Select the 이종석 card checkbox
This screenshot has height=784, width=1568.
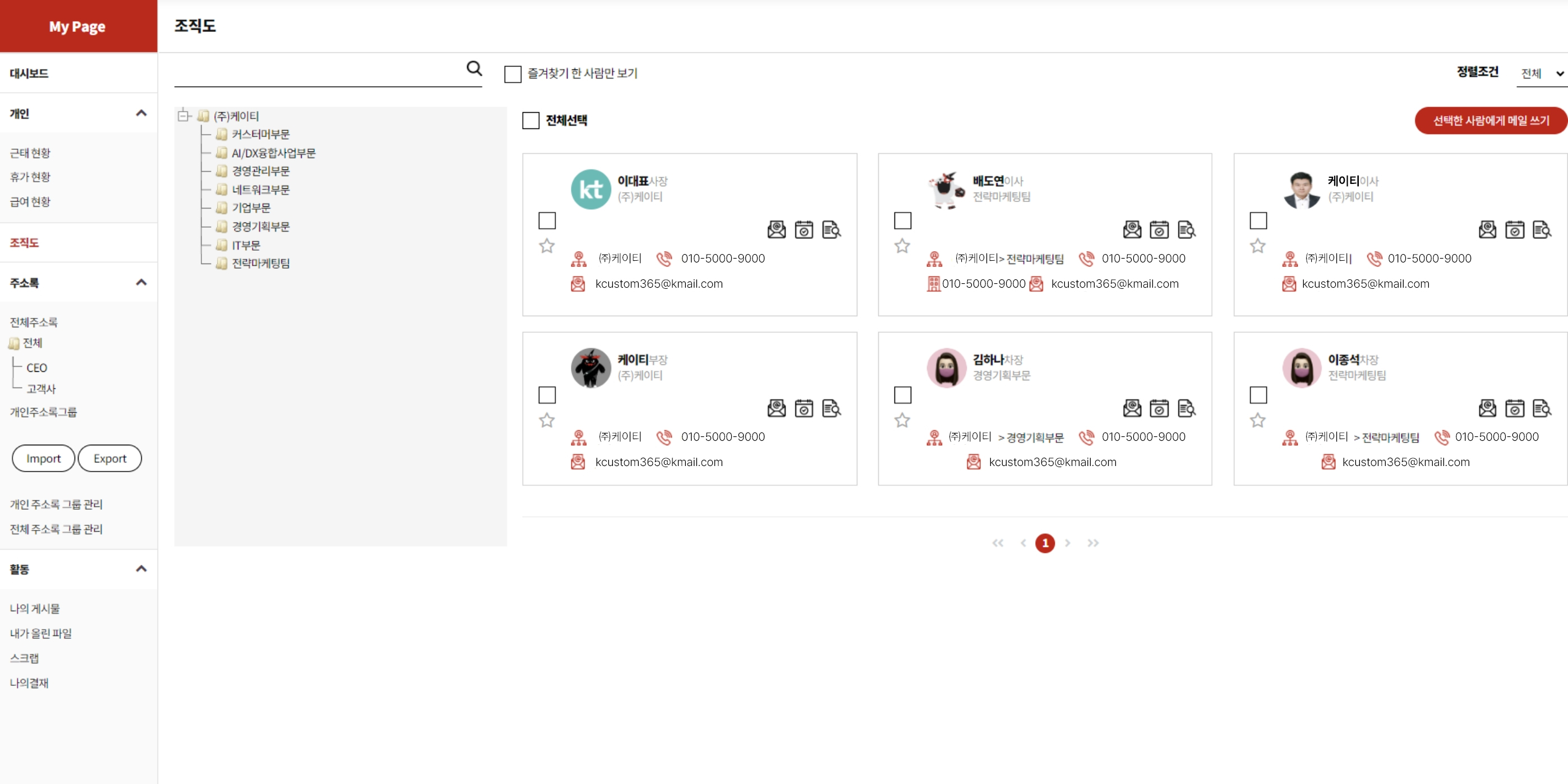(x=1257, y=394)
